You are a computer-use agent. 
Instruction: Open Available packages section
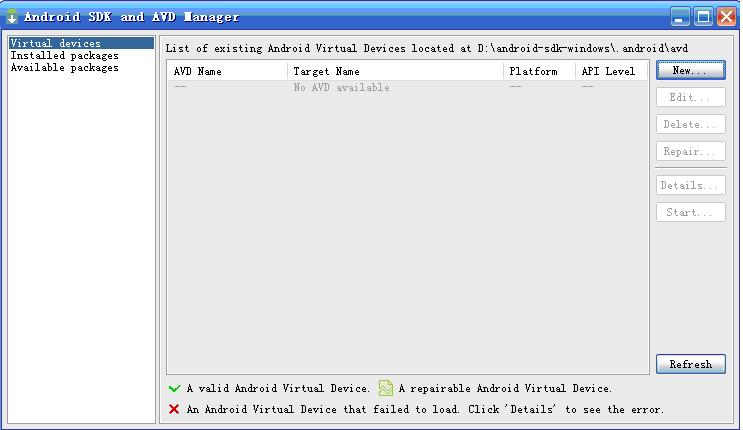(x=64, y=68)
